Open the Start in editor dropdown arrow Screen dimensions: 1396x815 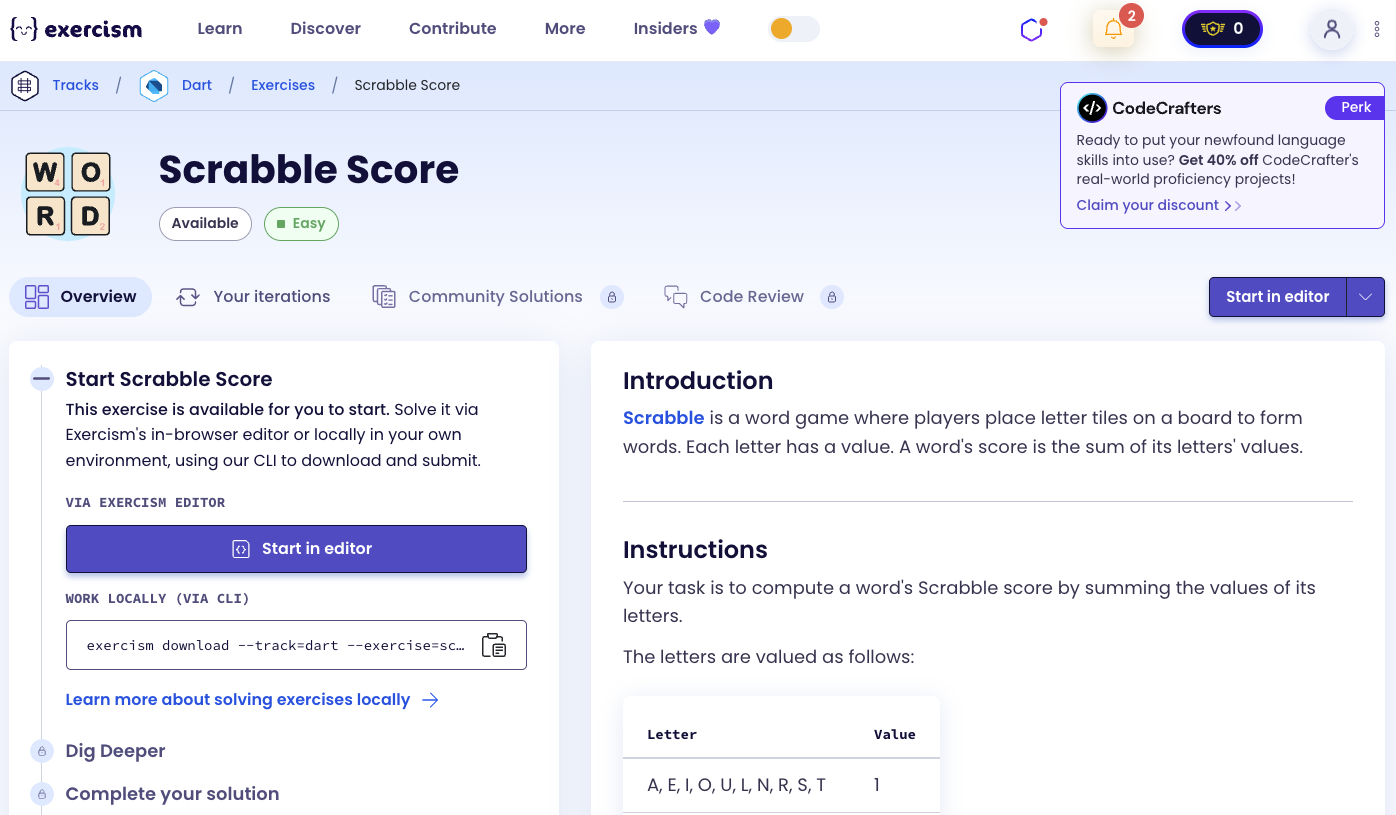(1366, 296)
